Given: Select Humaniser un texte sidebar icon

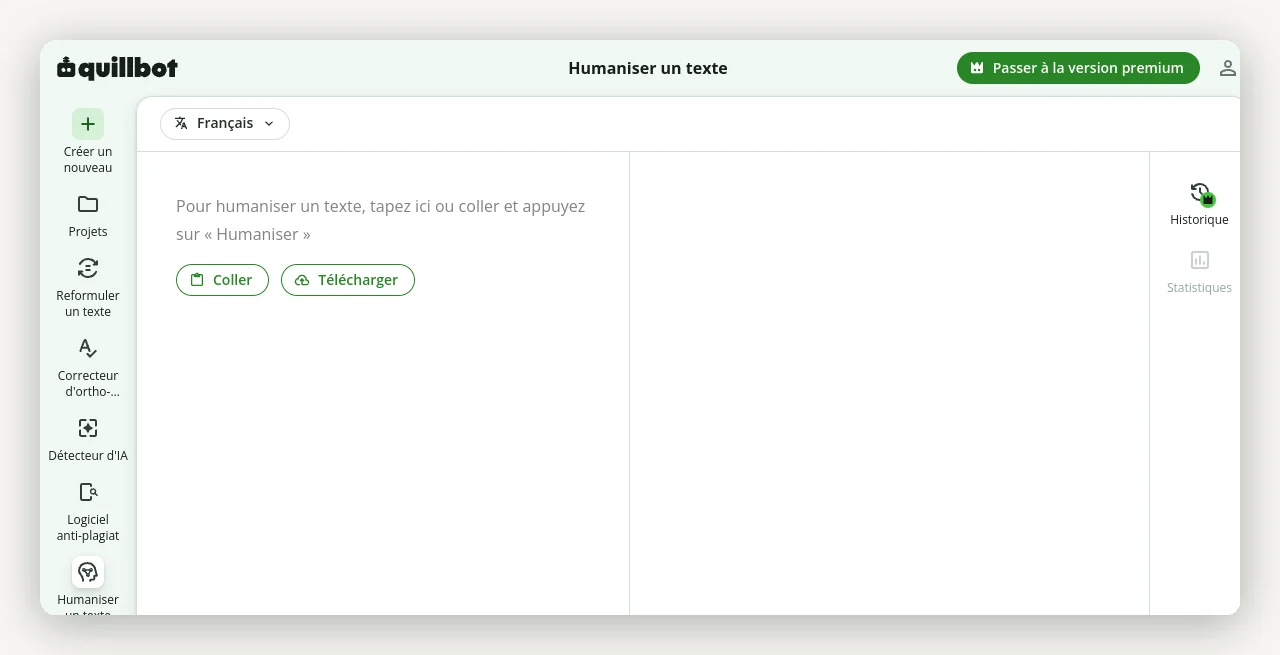Looking at the screenshot, I should 88,572.
